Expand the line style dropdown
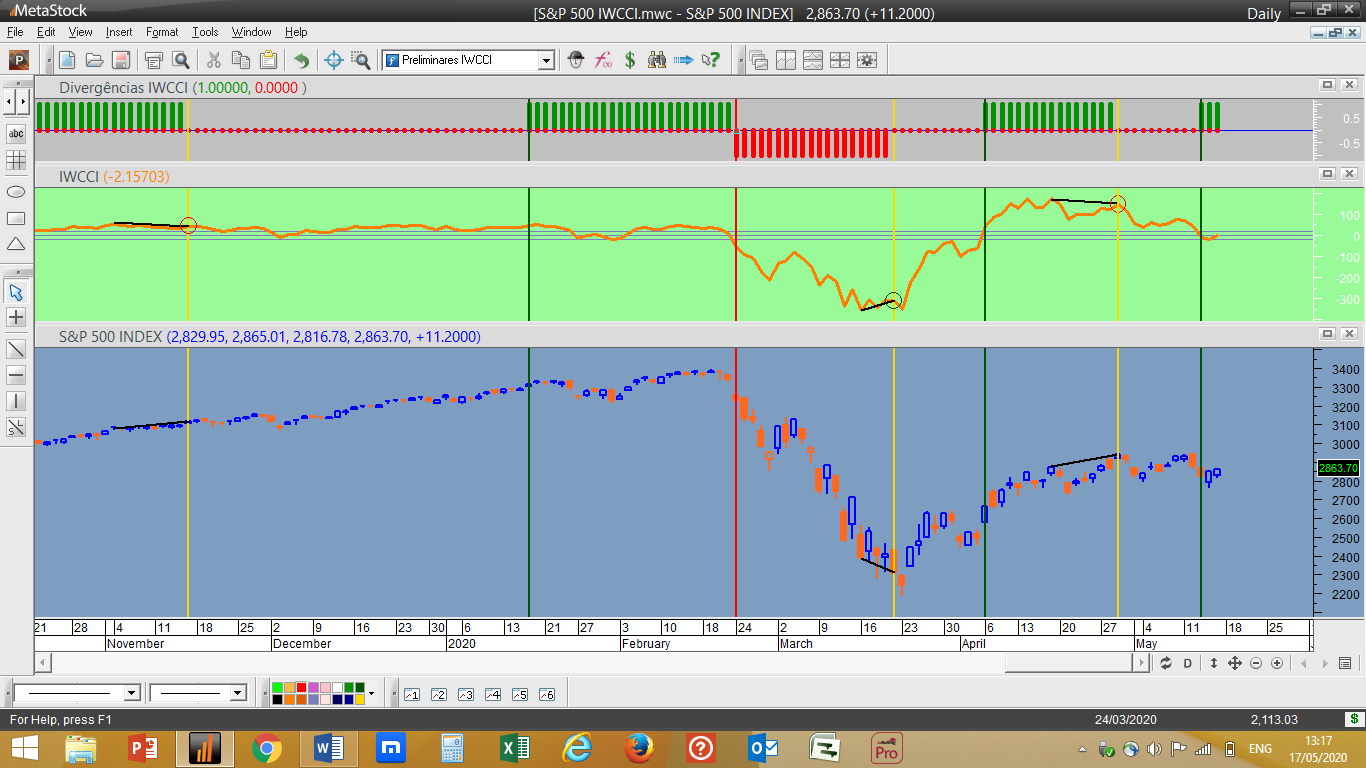1366x768 pixels. coord(132,693)
